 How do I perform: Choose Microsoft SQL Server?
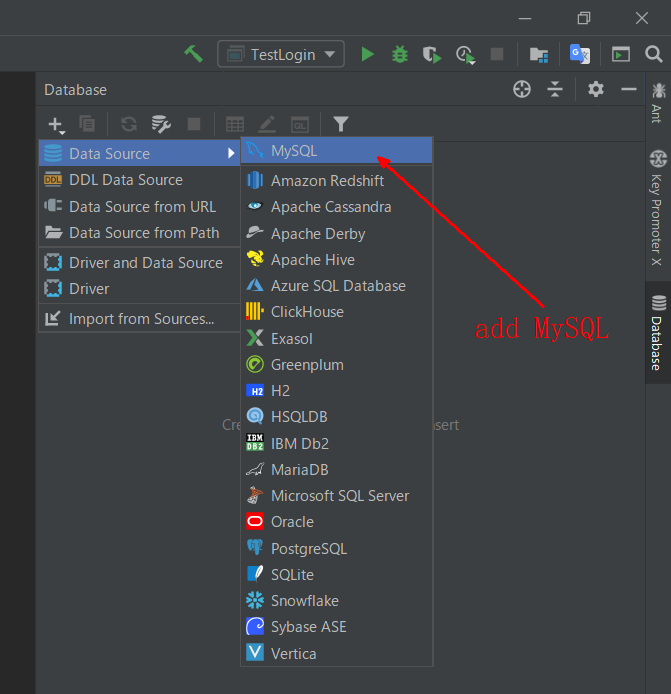[336, 496]
